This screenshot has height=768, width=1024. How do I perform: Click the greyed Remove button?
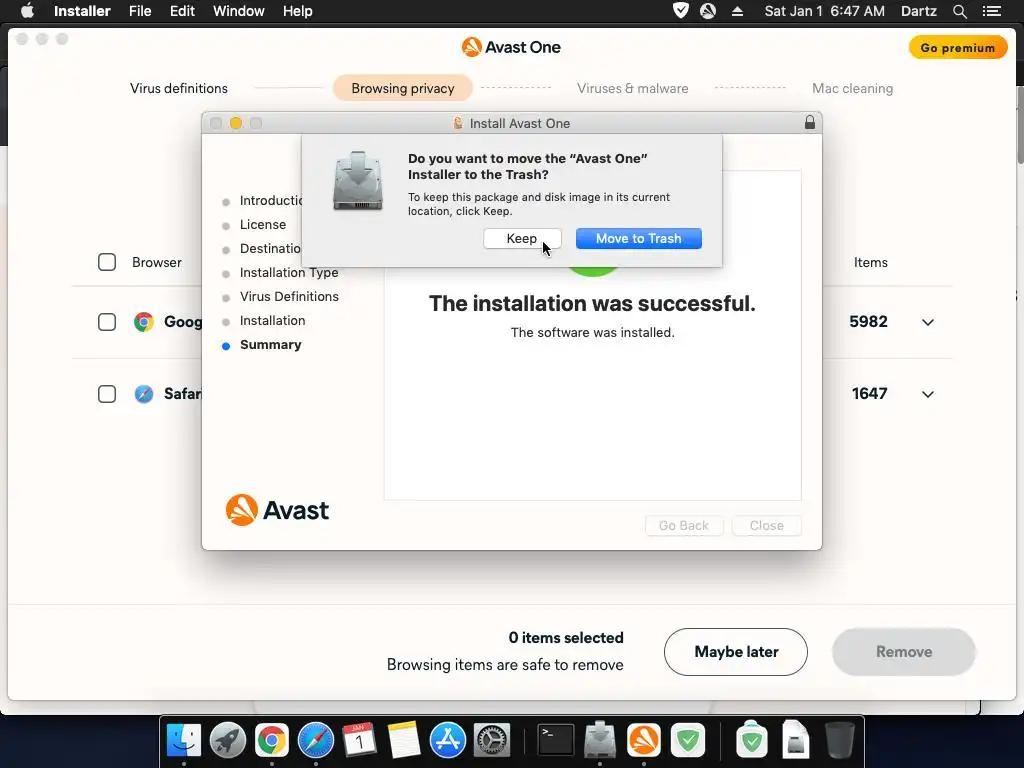pos(904,652)
